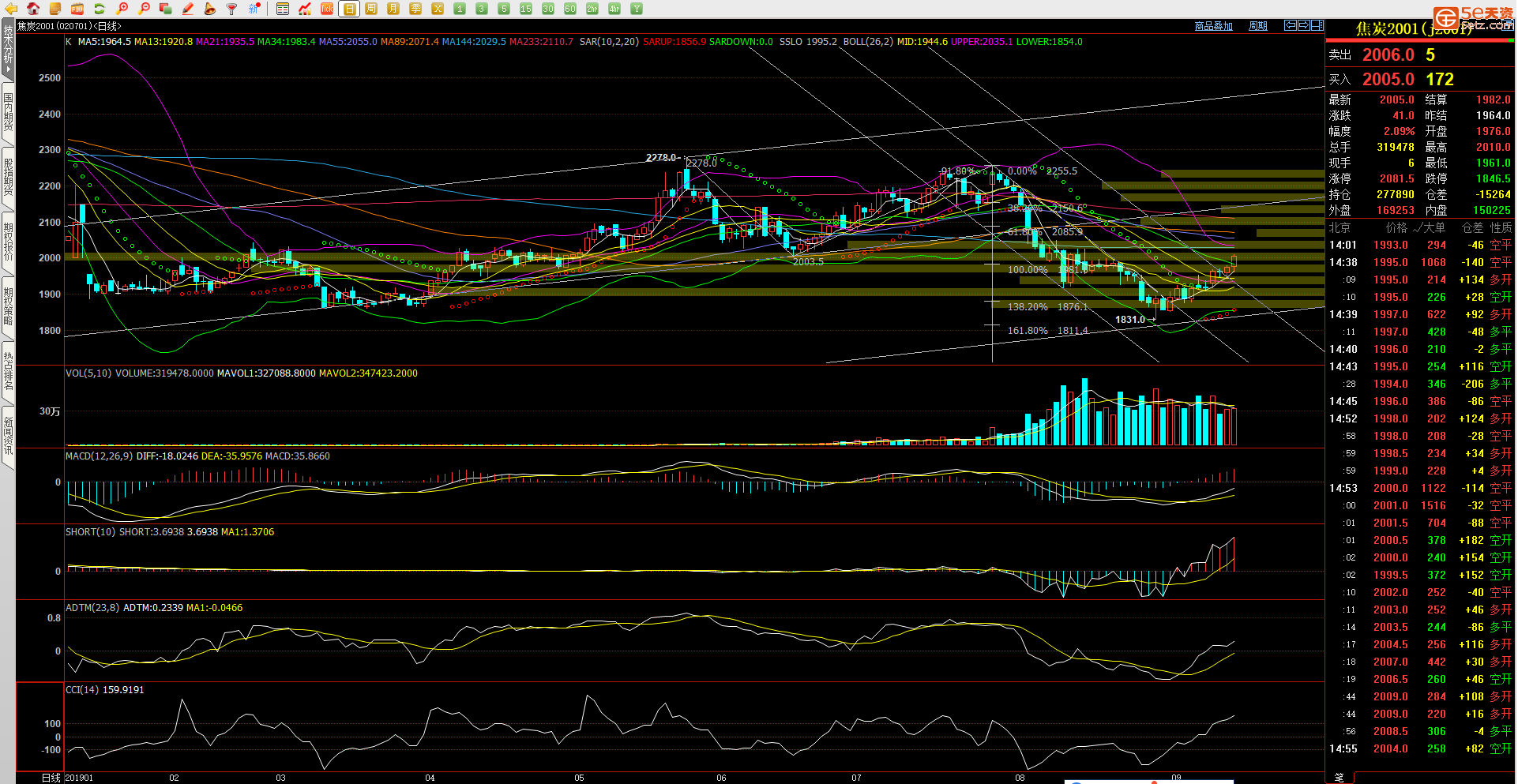
Task: Click the SHORT(10) indicator label
Action: [x=91, y=532]
